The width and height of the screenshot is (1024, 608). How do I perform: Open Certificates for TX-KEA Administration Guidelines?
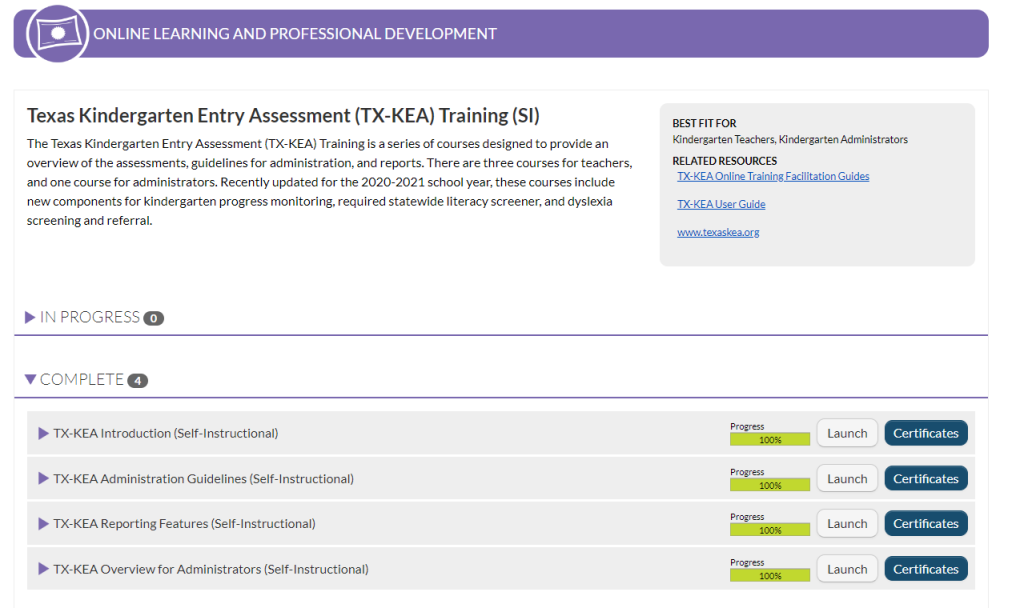925,478
